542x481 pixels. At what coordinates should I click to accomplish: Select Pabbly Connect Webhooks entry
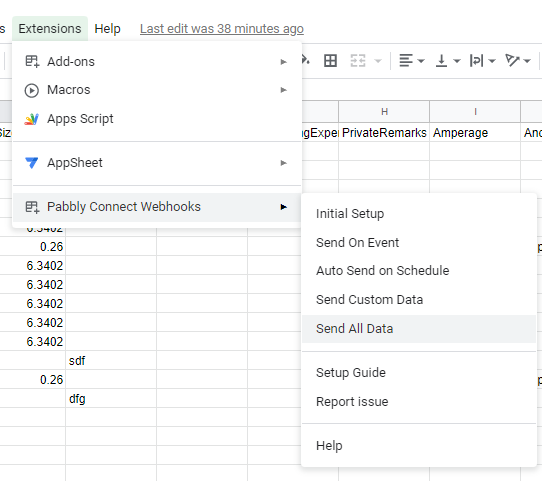(x=157, y=207)
